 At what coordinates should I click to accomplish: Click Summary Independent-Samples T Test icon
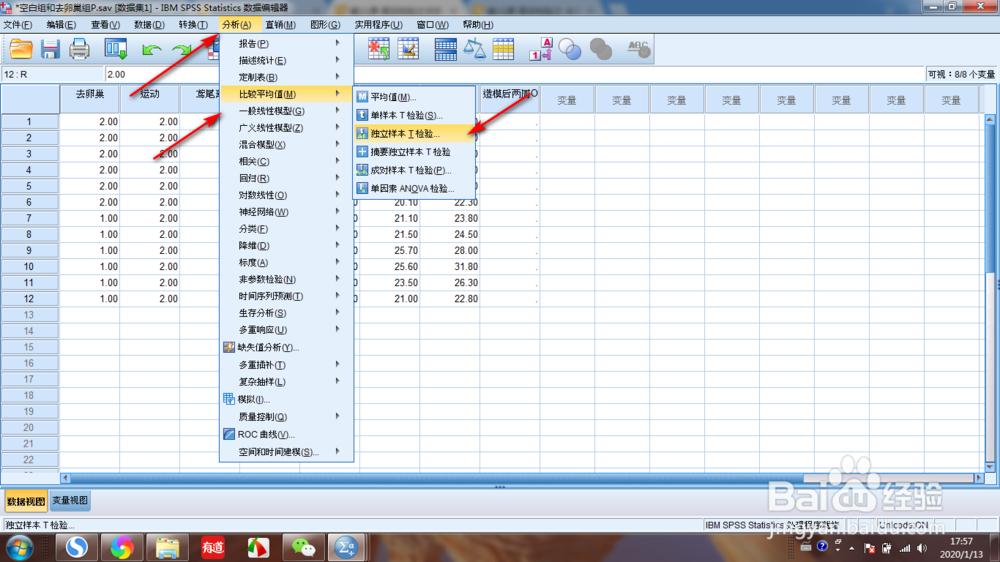362,152
